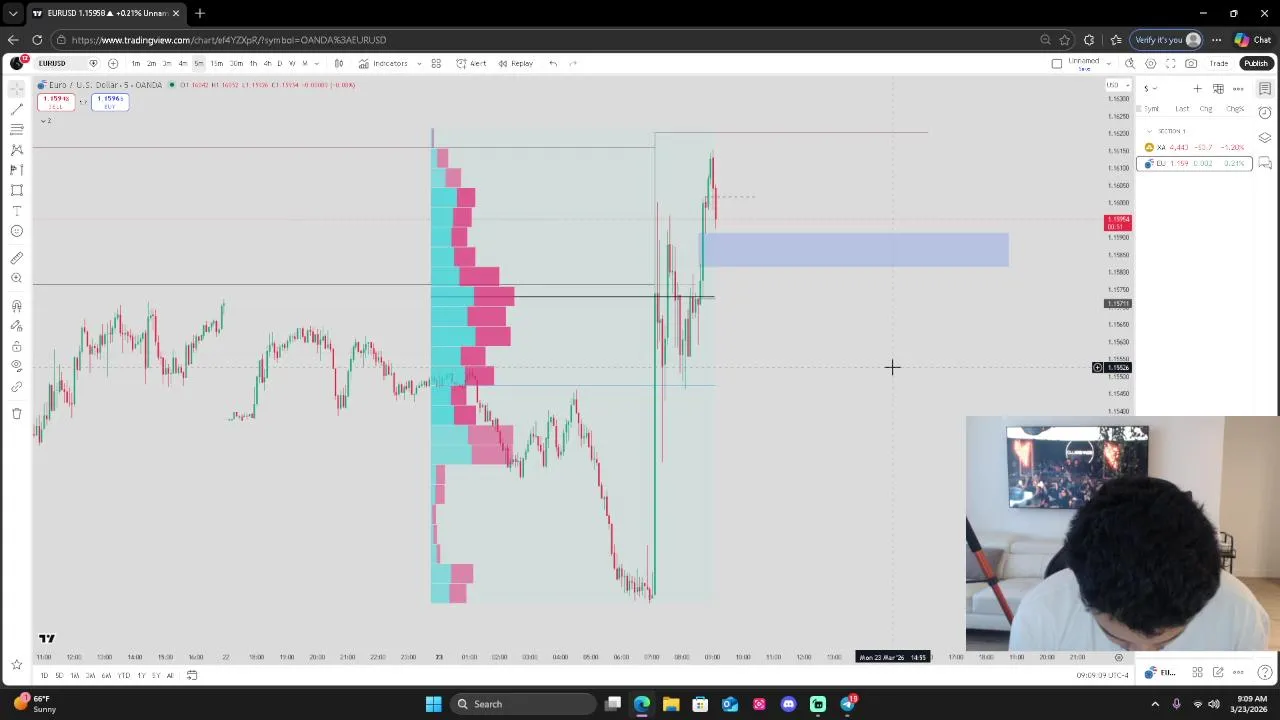Start bar Replay mode
1280x720 pixels.
click(x=516, y=63)
